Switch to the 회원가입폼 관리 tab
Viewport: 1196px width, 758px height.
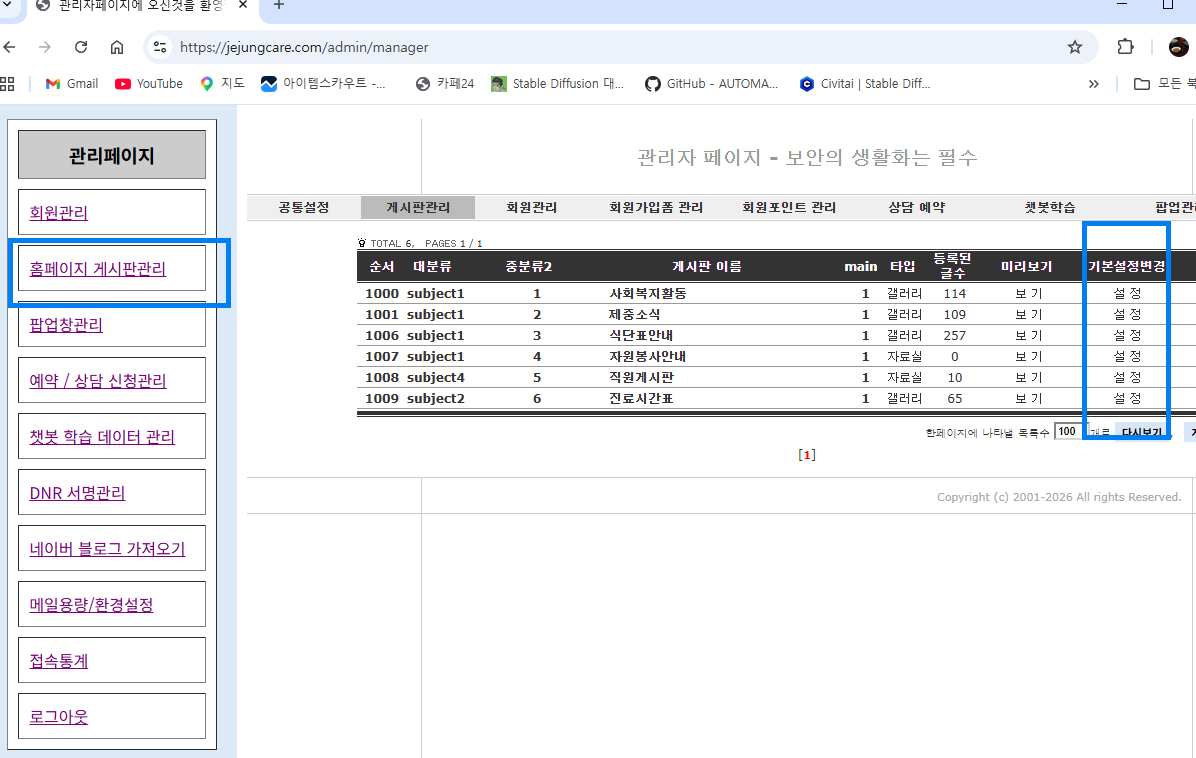[656, 207]
